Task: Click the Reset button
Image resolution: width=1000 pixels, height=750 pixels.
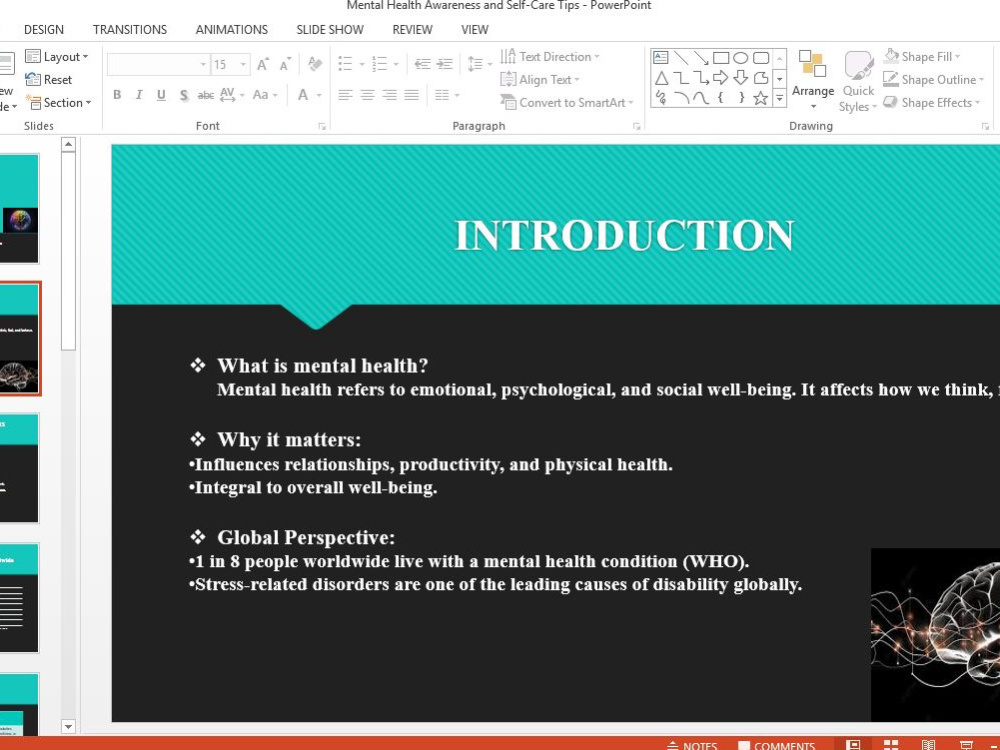Action: click(56, 80)
